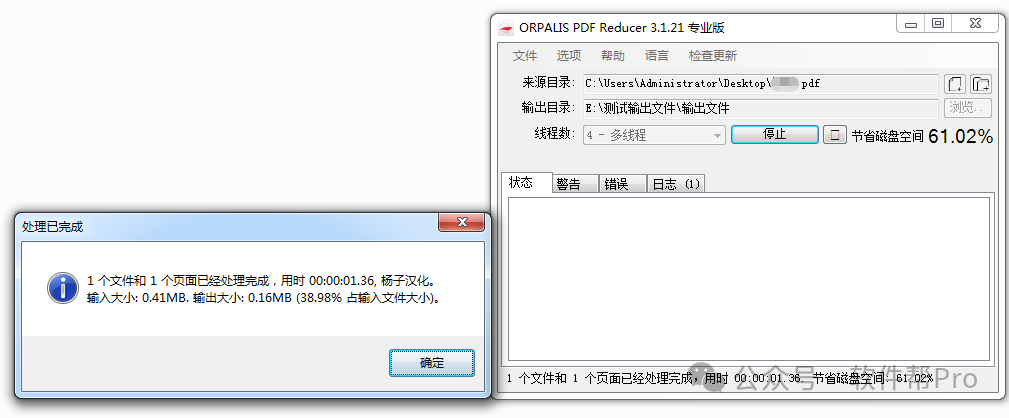Click the ORPALIS PDF Reducer title bar logo

point(507,28)
